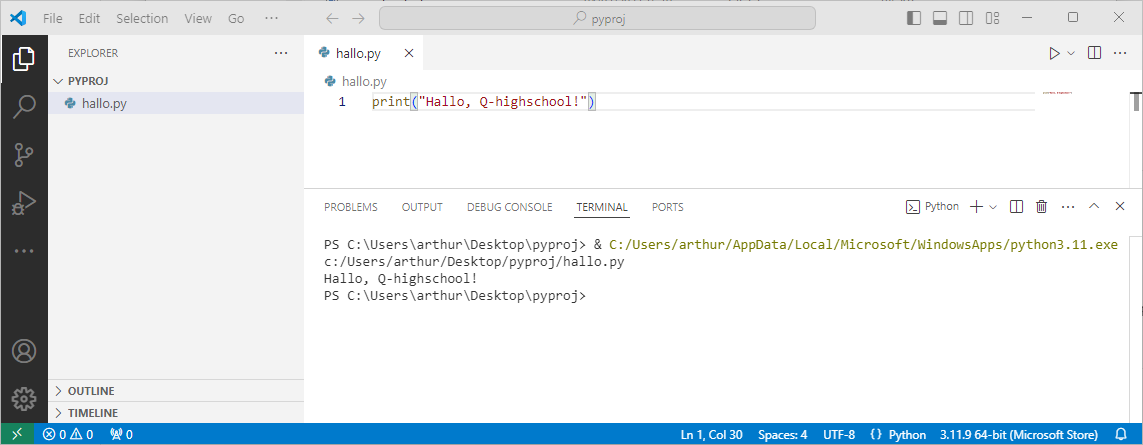Go forward with the right arrow
The height and width of the screenshot is (445, 1143).
[358, 18]
